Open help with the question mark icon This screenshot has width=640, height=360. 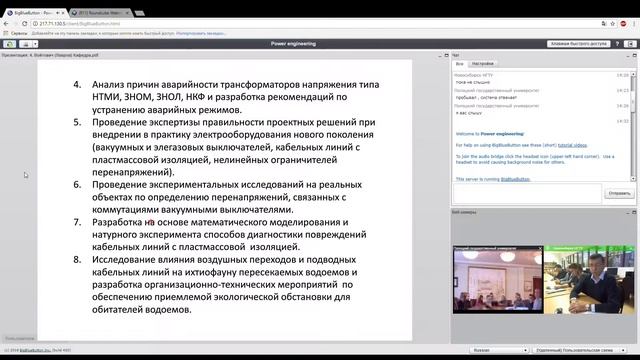617,44
